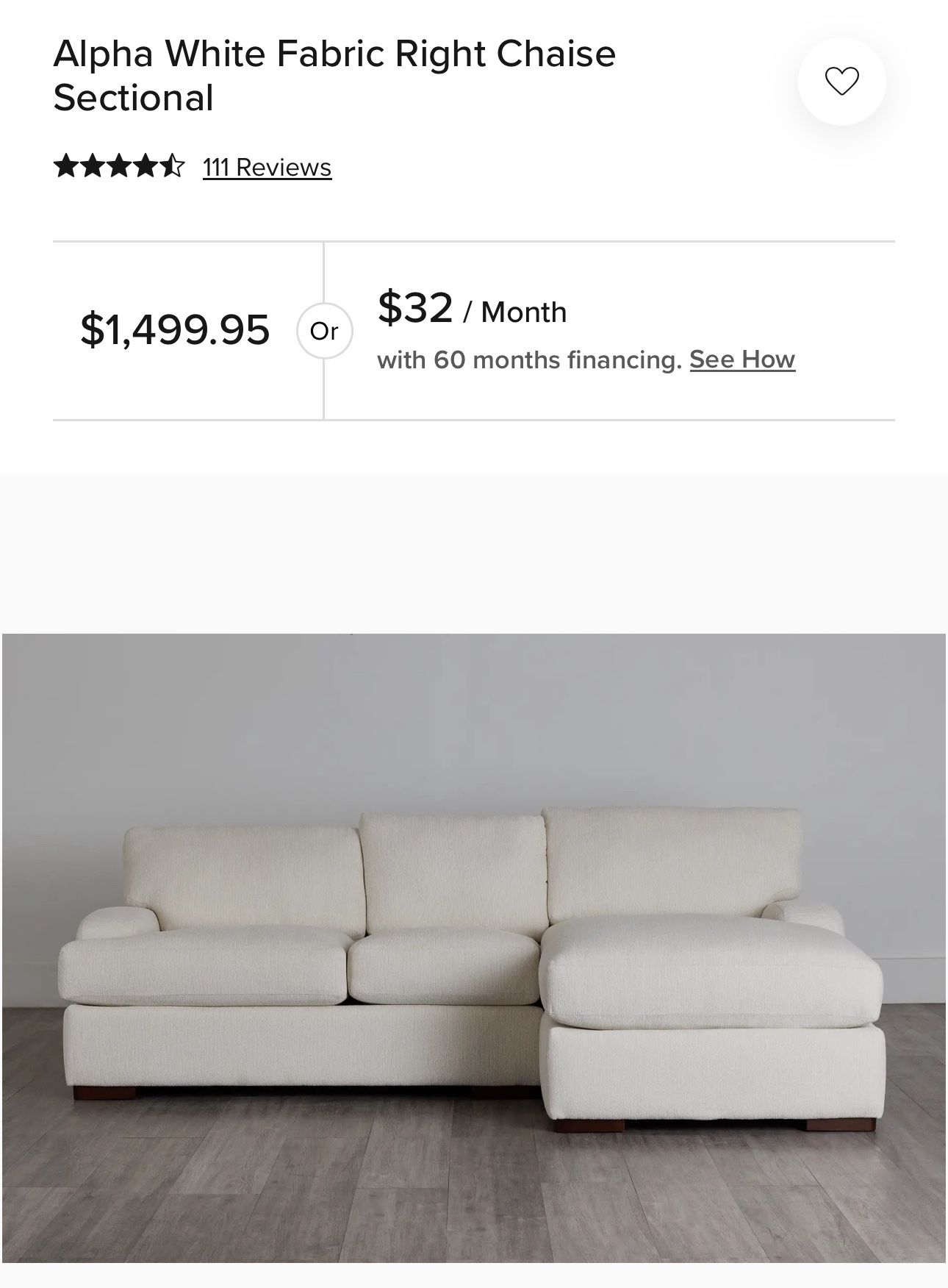Click the middle star of rating
Image resolution: width=948 pixels, height=1288 pixels.
point(119,166)
